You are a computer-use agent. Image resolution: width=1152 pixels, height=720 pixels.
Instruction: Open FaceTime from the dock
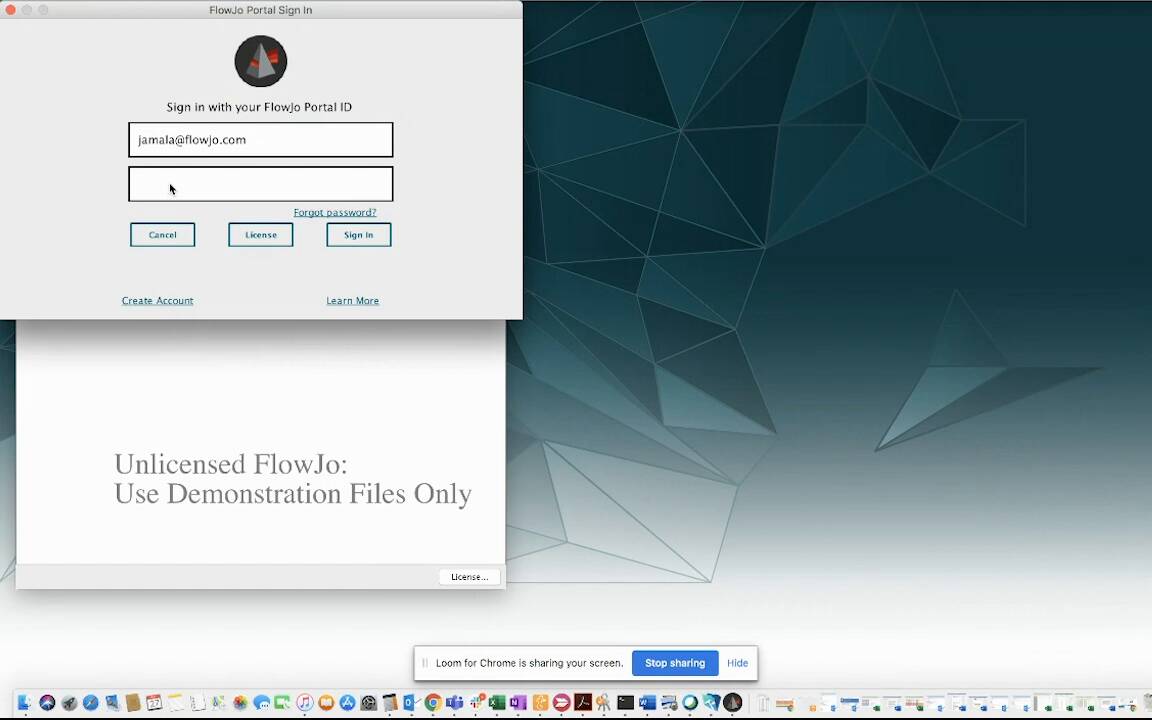pyautogui.click(x=282, y=702)
